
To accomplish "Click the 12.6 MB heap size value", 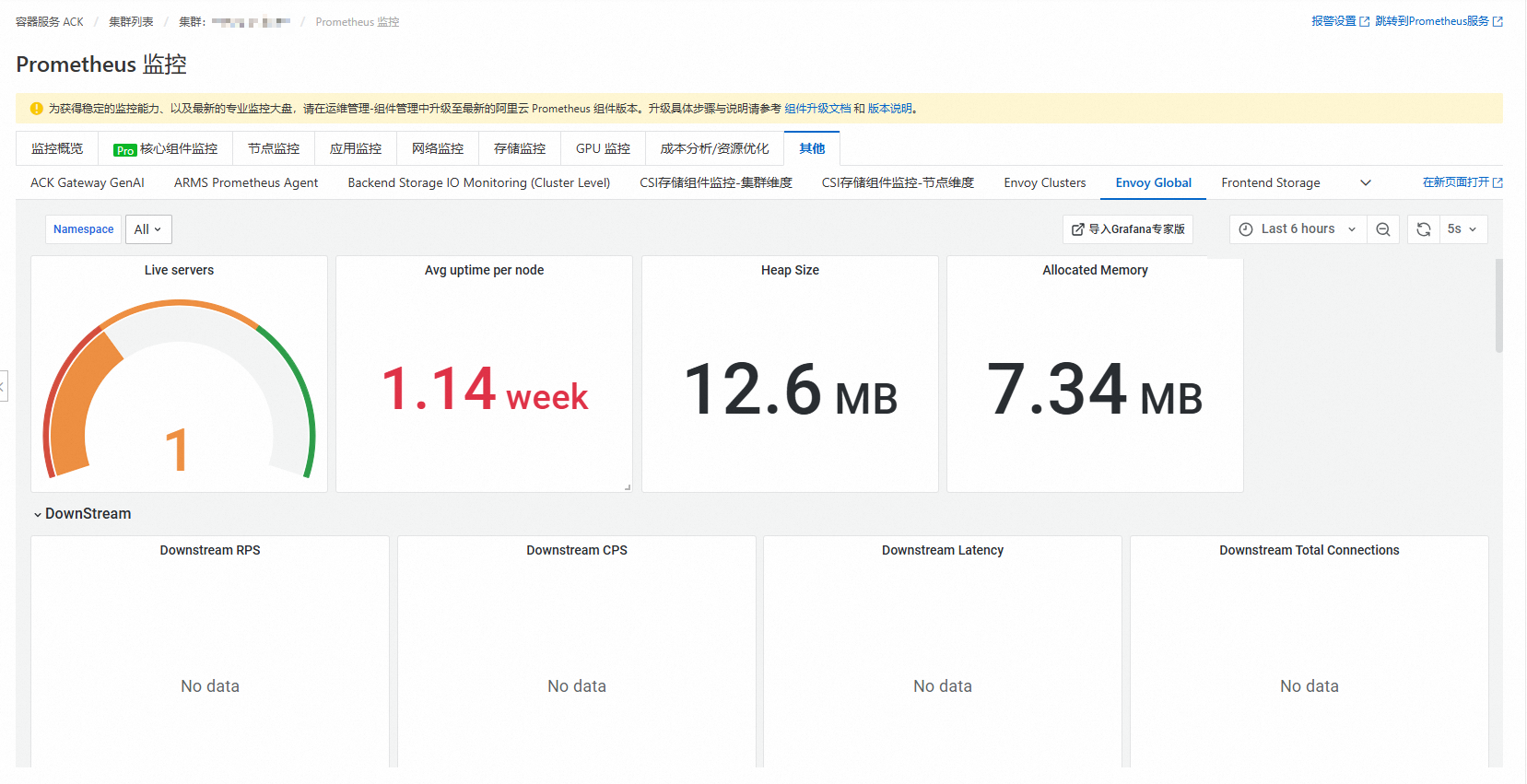I will [790, 389].
